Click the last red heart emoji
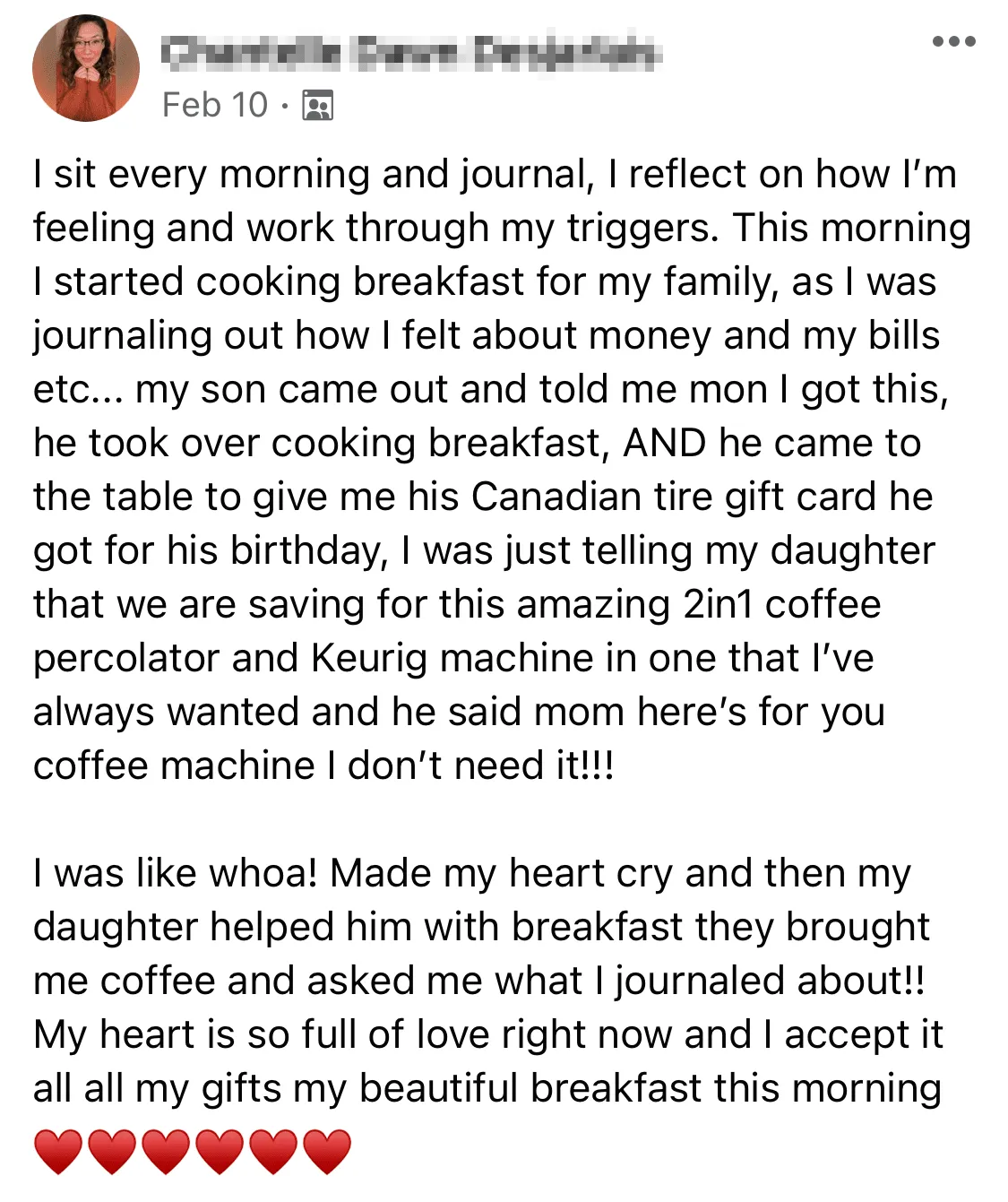This screenshot has width=1008, height=1202. pyautogui.click(x=327, y=1151)
